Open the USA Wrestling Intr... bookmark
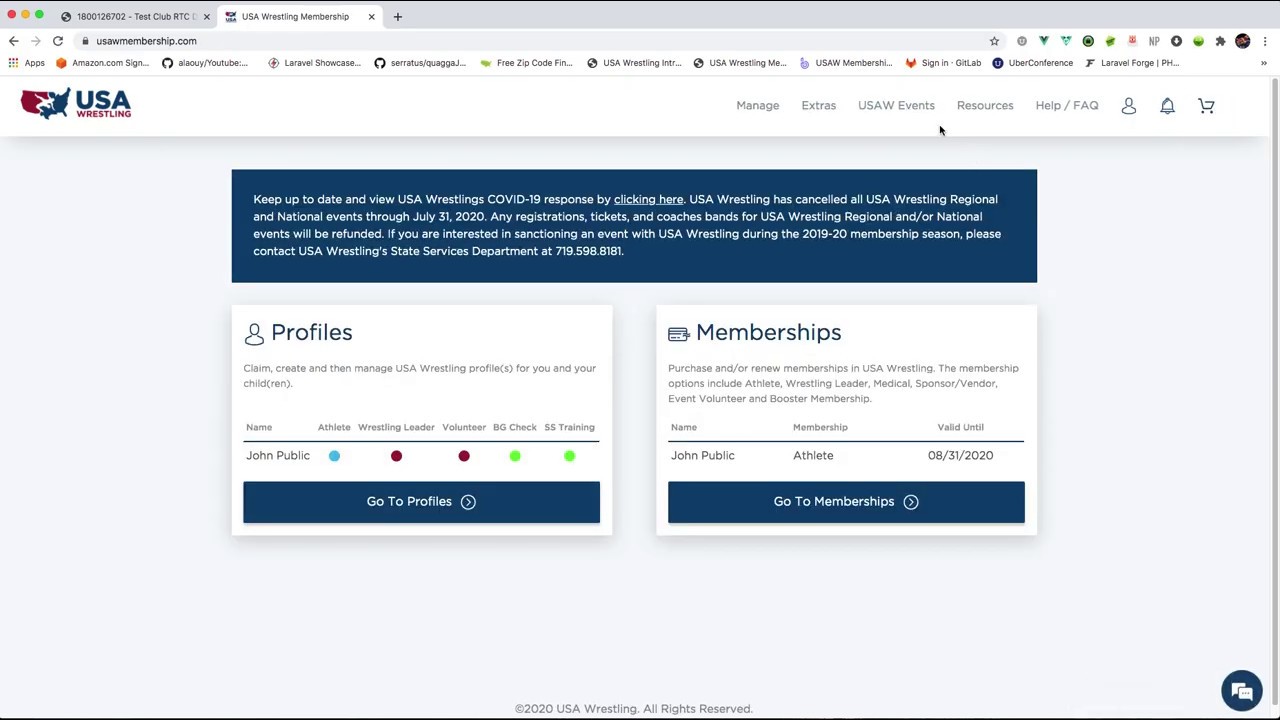The image size is (1280, 720). (634, 63)
